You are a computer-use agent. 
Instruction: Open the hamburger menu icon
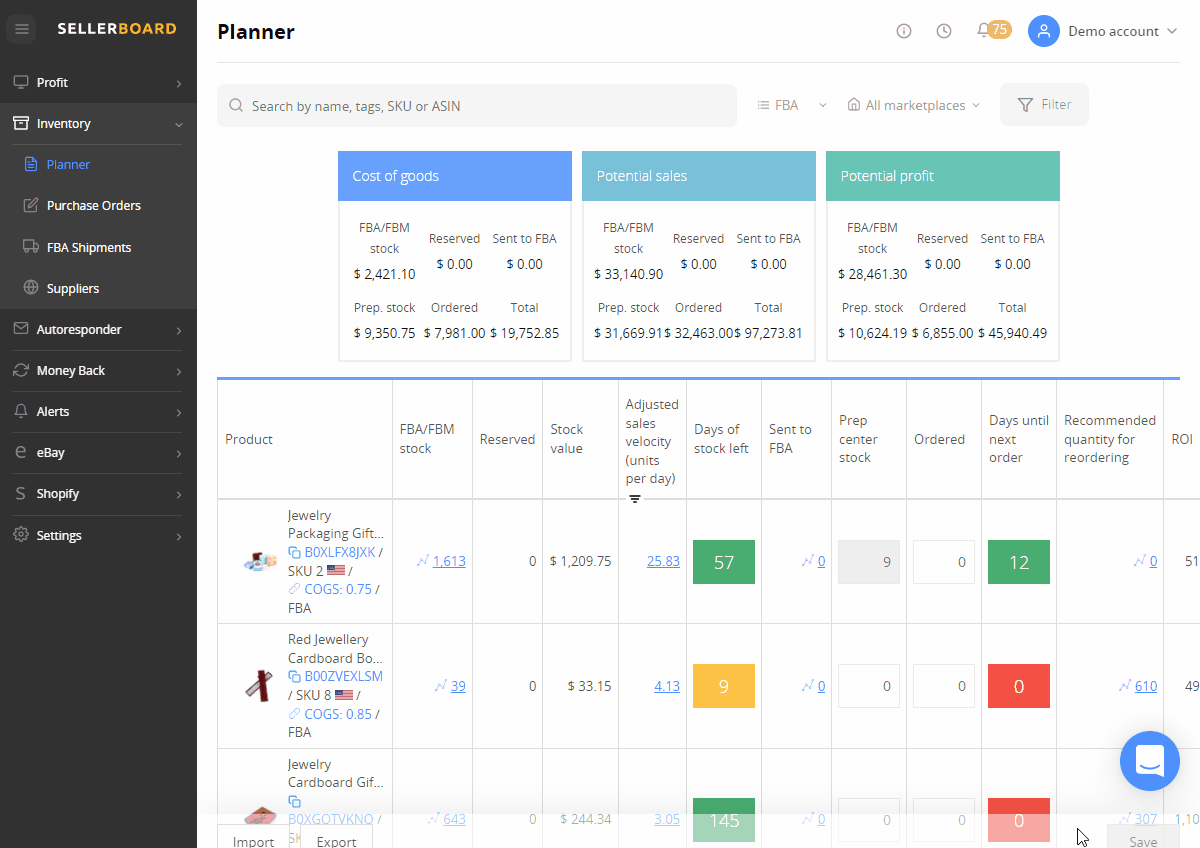[x=22, y=29]
